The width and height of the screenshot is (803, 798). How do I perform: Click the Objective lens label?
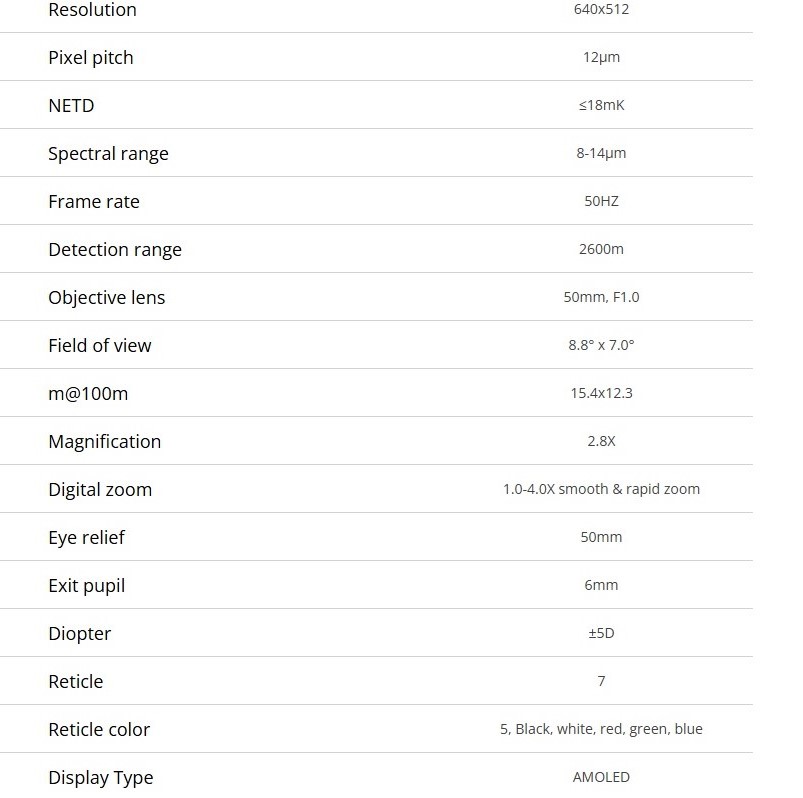107,298
